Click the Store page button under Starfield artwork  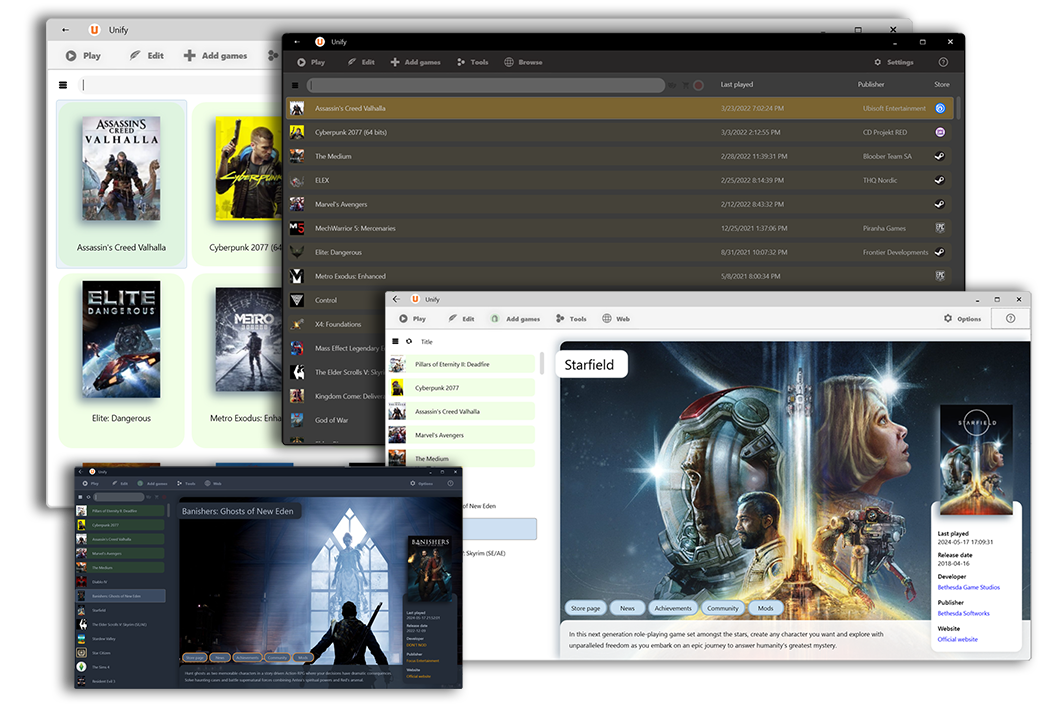[x=586, y=608]
